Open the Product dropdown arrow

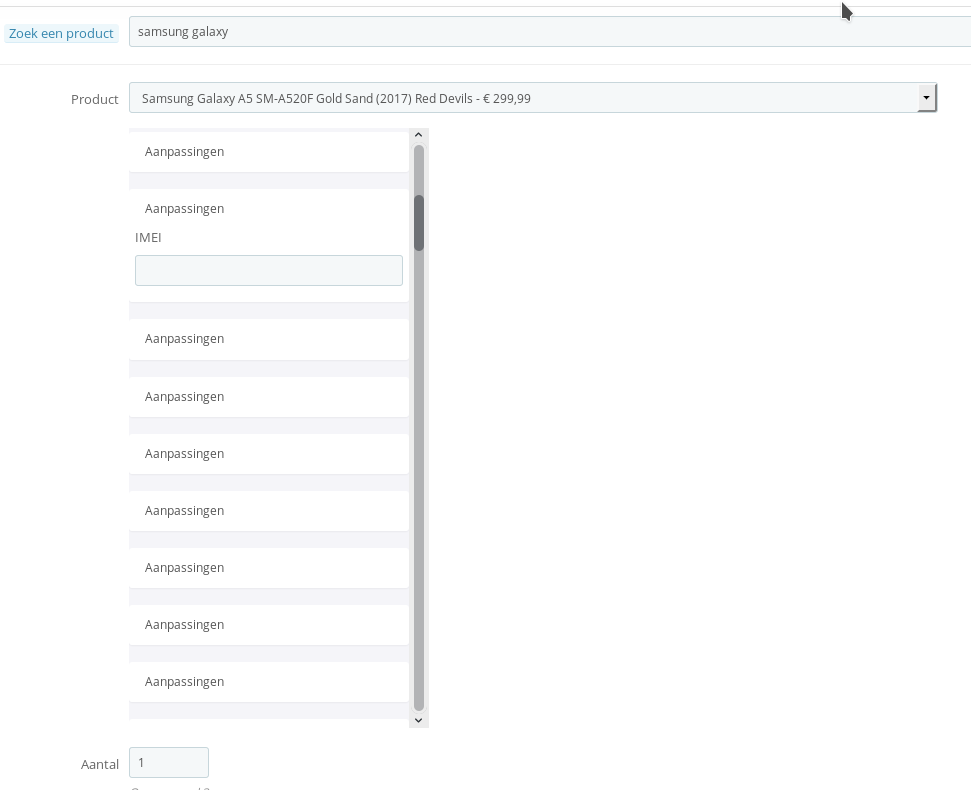point(925,97)
